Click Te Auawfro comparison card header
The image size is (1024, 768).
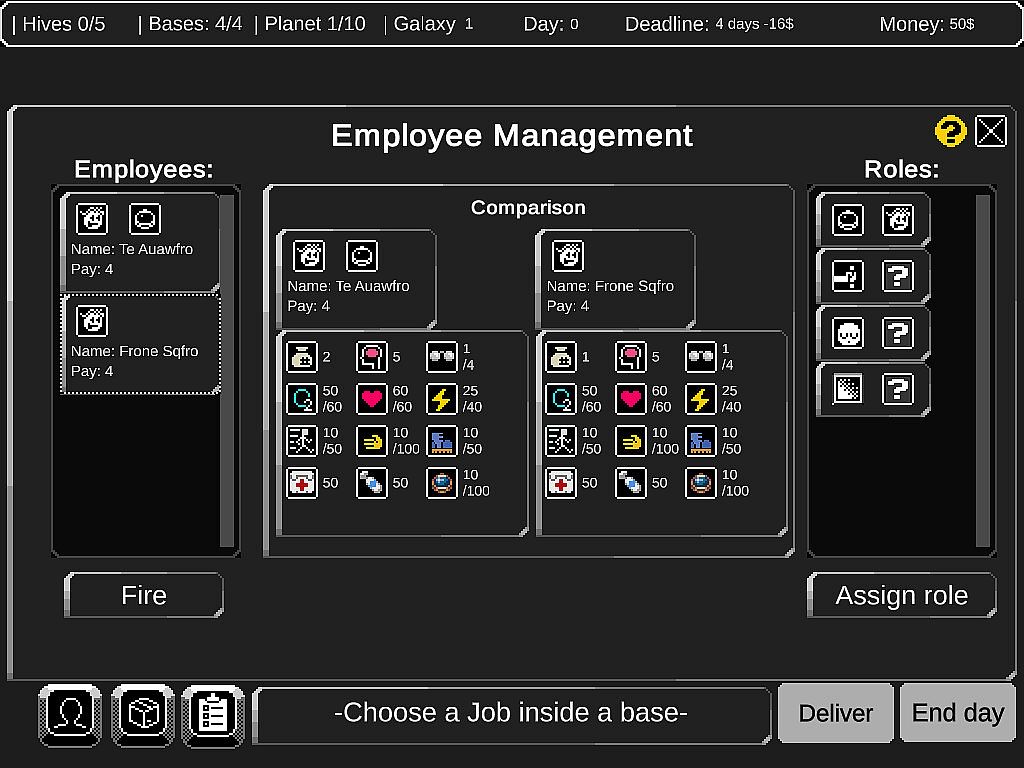click(x=356, y=279)
